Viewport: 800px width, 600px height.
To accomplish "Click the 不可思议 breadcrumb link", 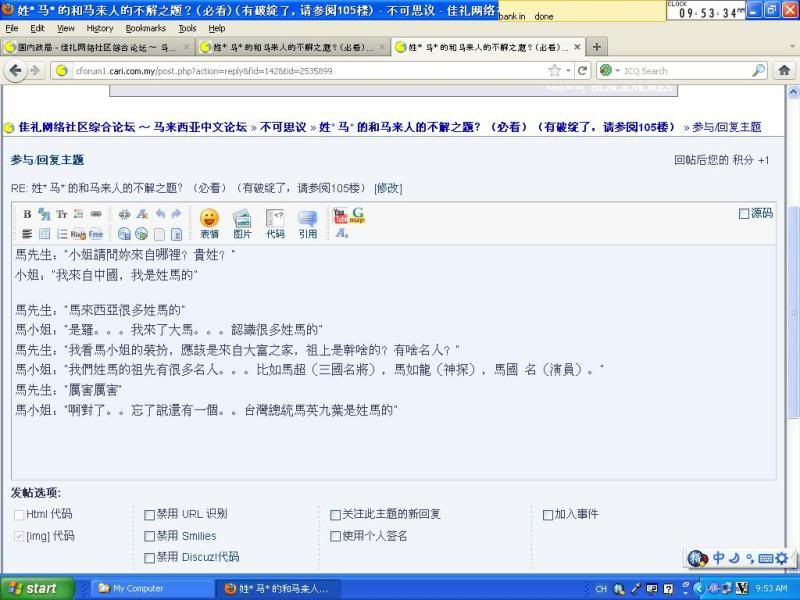I will tap(284, 127).
